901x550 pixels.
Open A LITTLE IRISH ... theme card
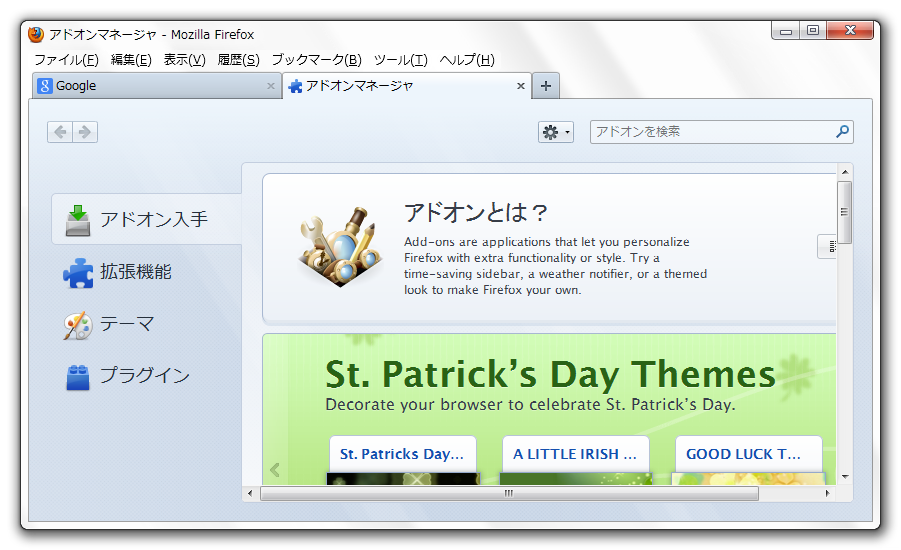click(575, 460)
